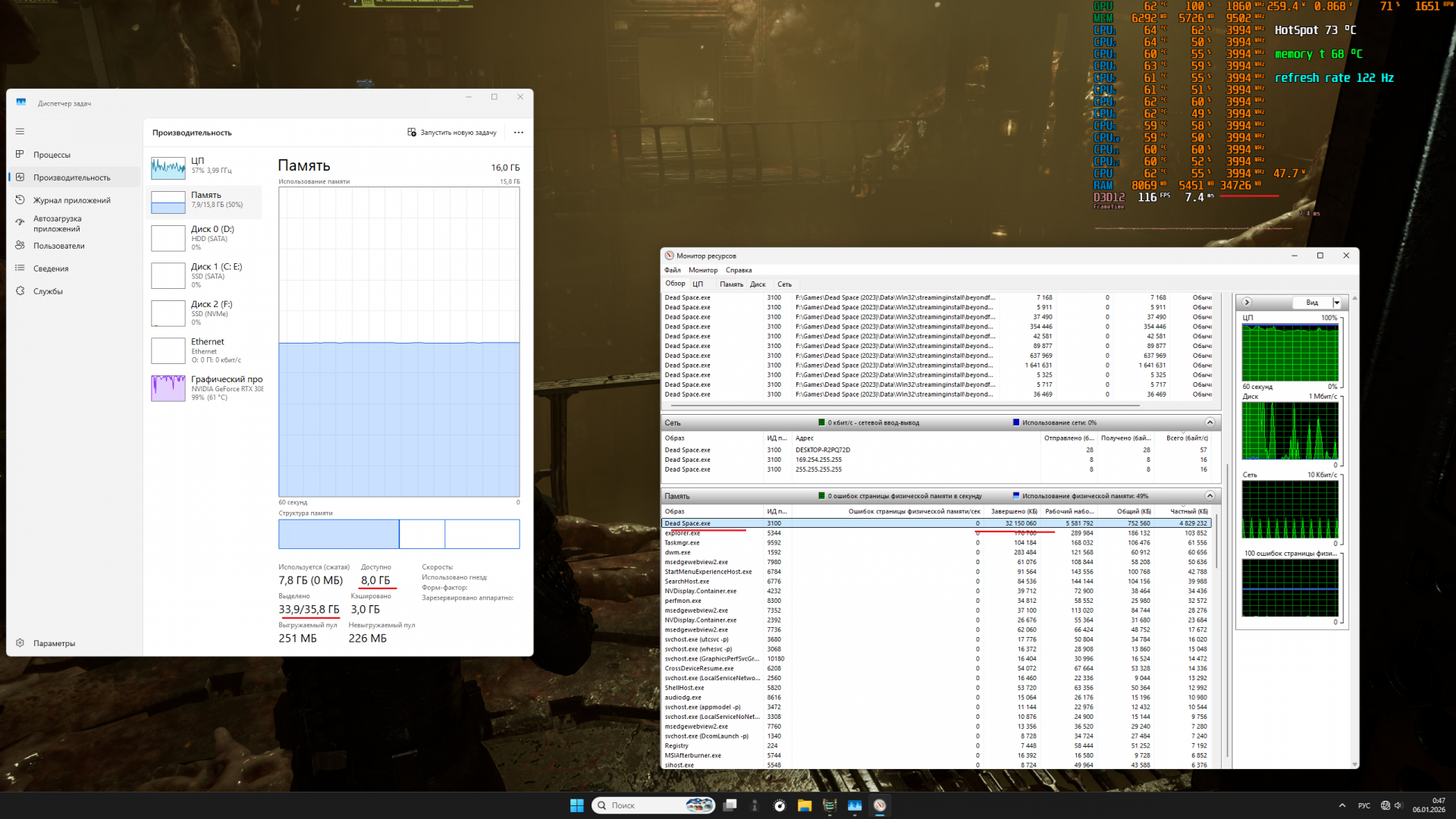Open File Explorer from the taskbar
Viewport: 1456px width, 819px height.
tap(805, 805)
